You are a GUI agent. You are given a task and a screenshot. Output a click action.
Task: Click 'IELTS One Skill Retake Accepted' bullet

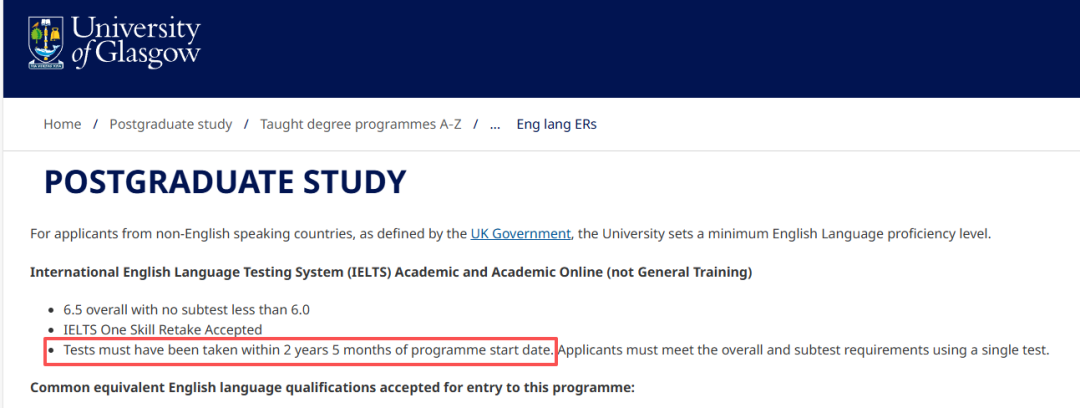coord(162,329)
